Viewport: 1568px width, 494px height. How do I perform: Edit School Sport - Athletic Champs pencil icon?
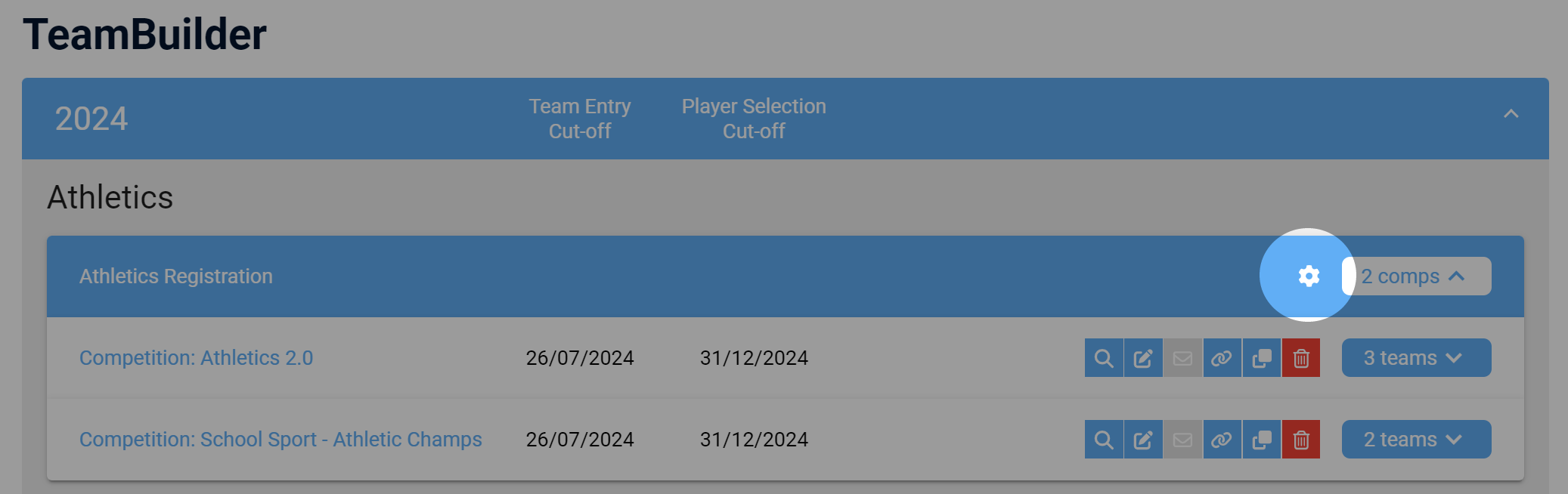[x=1143, y=440]
